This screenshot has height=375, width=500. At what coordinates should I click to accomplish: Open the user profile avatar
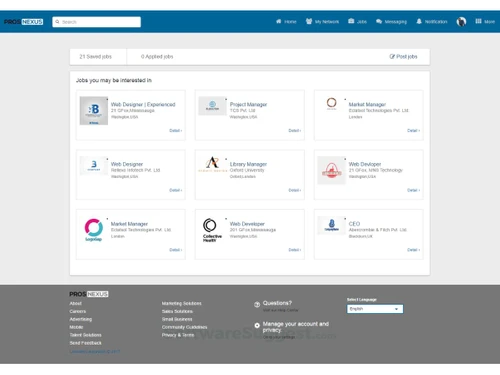click(x=461, y=22)
